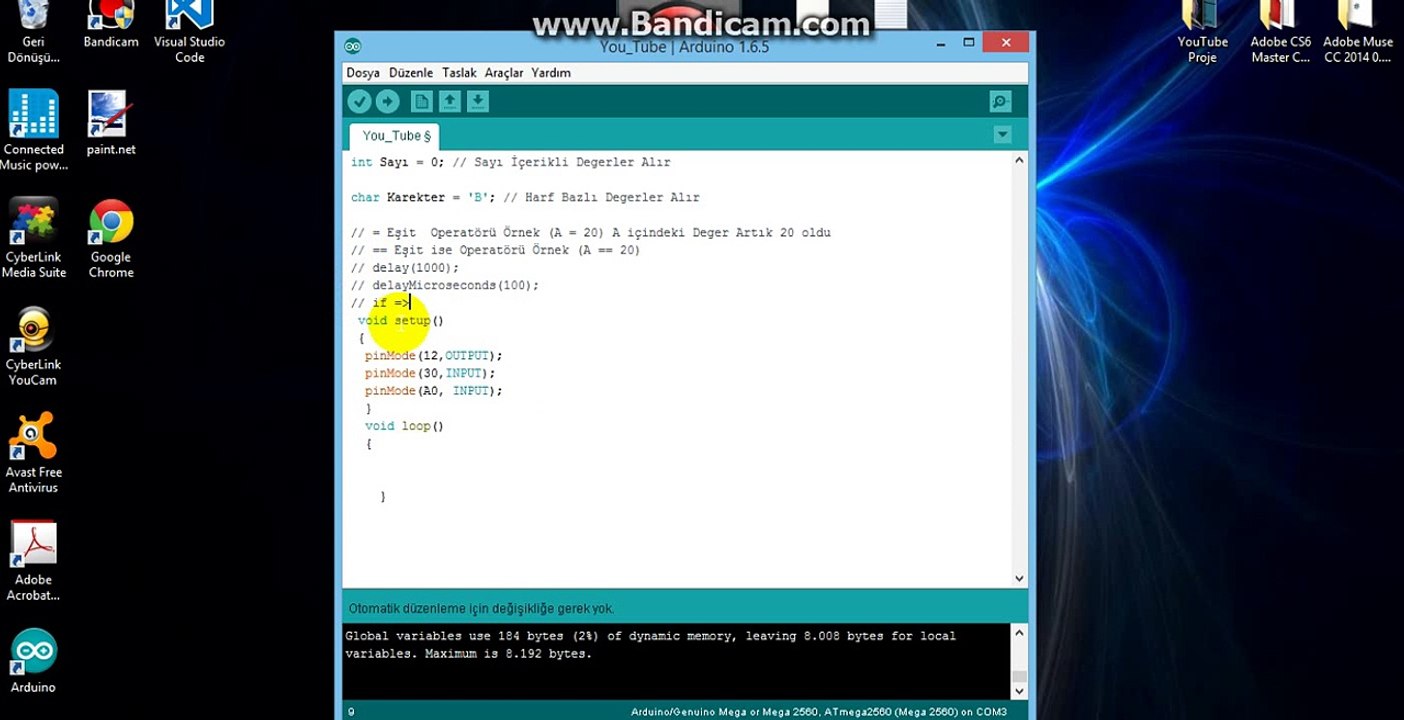Screen dimensions: 1404x720
Task: Close the Arduino IDE window
Action: coord(1006,42)
